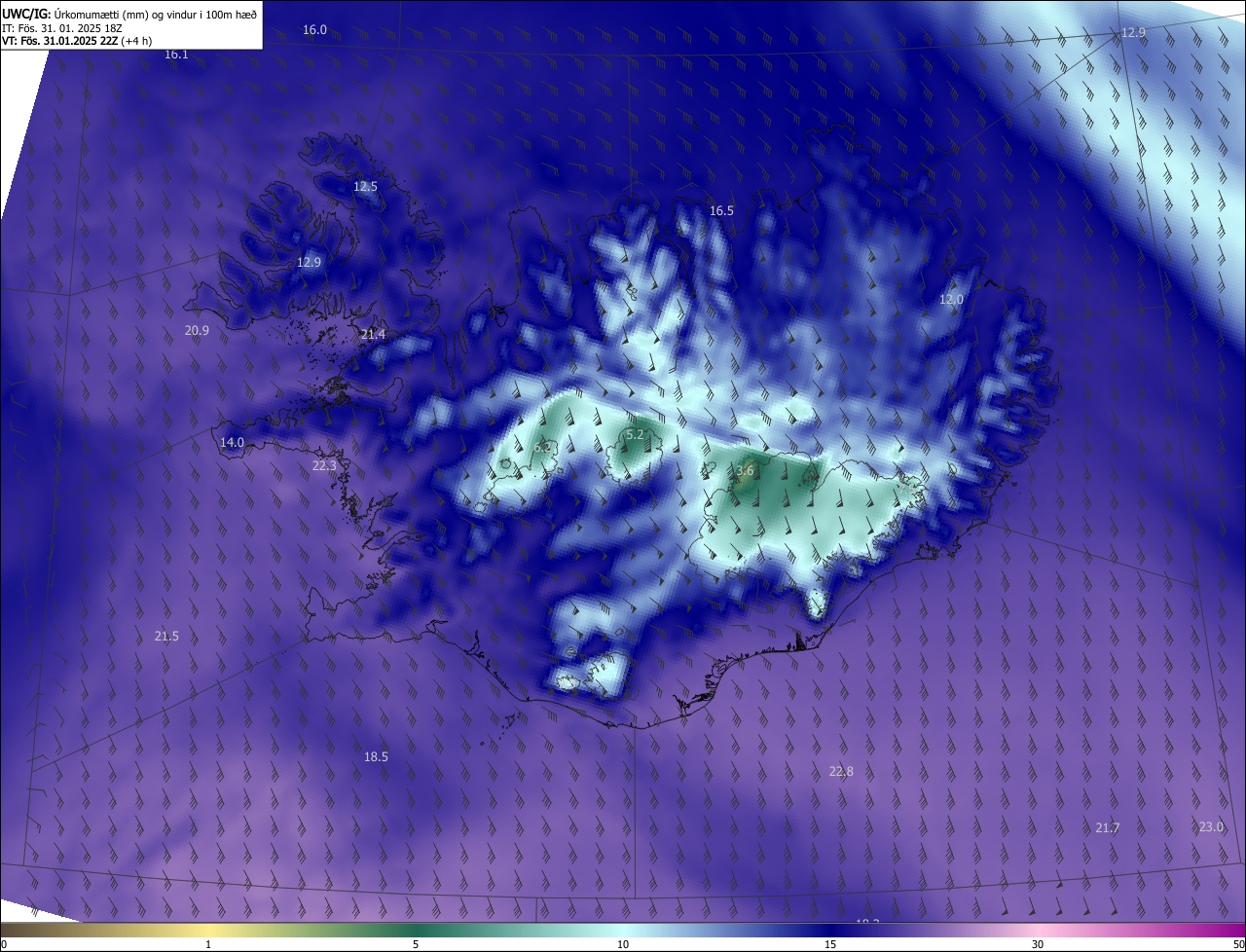Click the 16.5 value label
Image resolution: width=1246 pixels, height=952 pixels.
(721, 211)
